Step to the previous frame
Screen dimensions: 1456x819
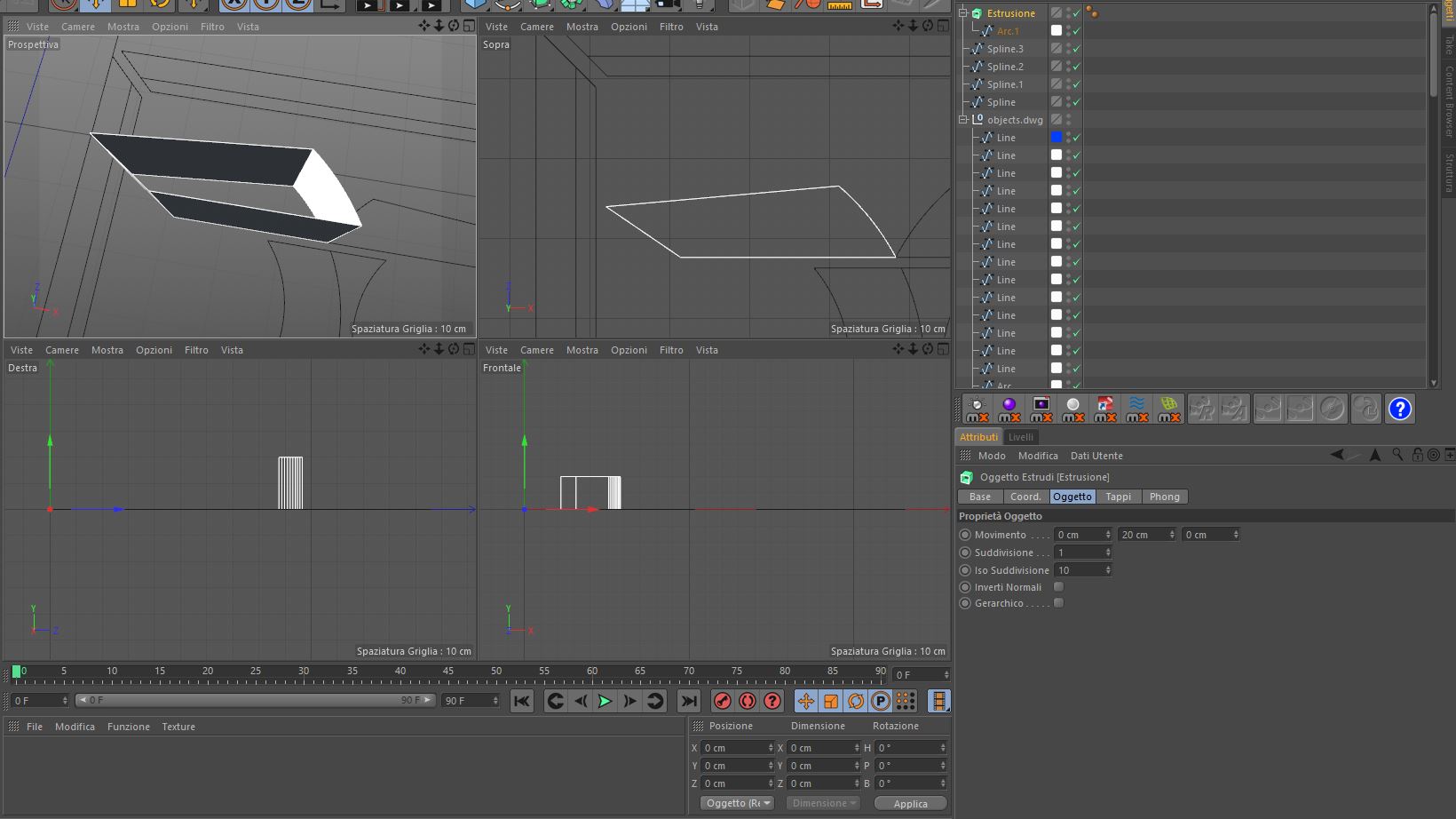[581, 701]
